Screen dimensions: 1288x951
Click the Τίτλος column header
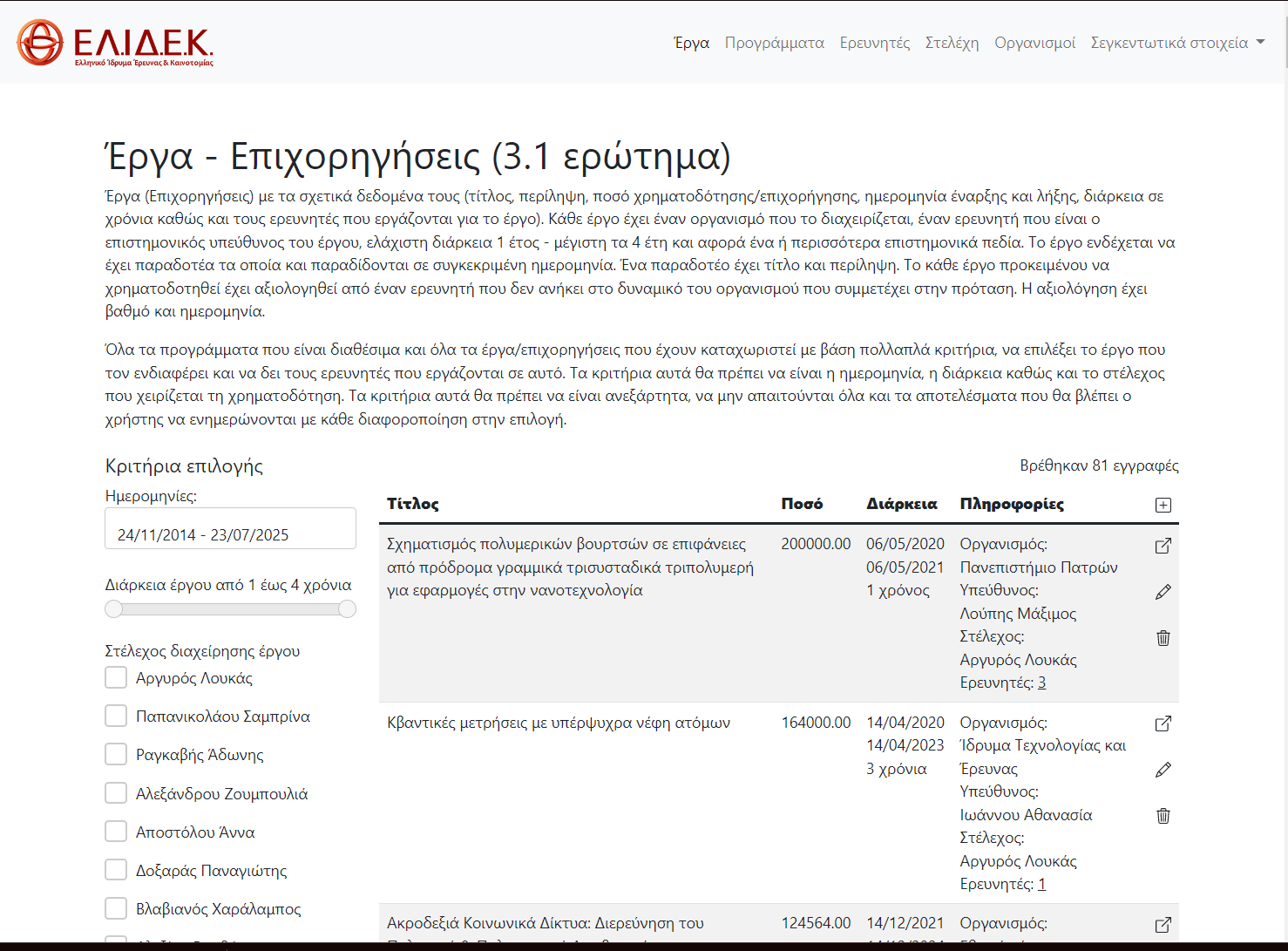coord(413,504)
